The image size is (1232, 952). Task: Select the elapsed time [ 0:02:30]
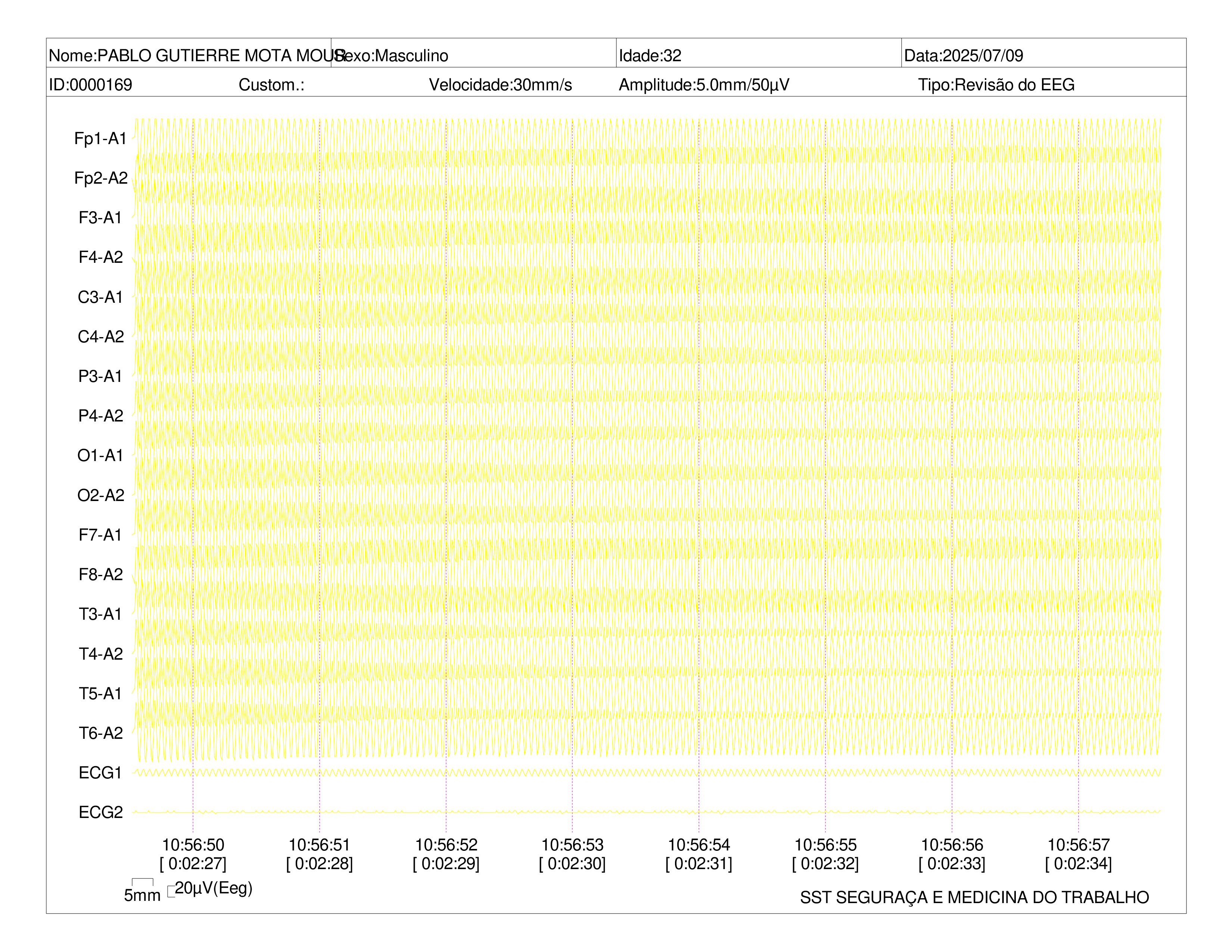(573, 864)
